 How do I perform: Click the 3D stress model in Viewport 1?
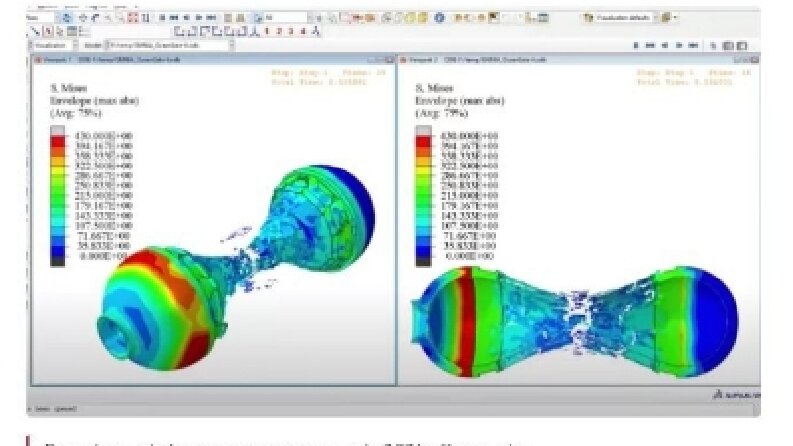tap(235, 268)
